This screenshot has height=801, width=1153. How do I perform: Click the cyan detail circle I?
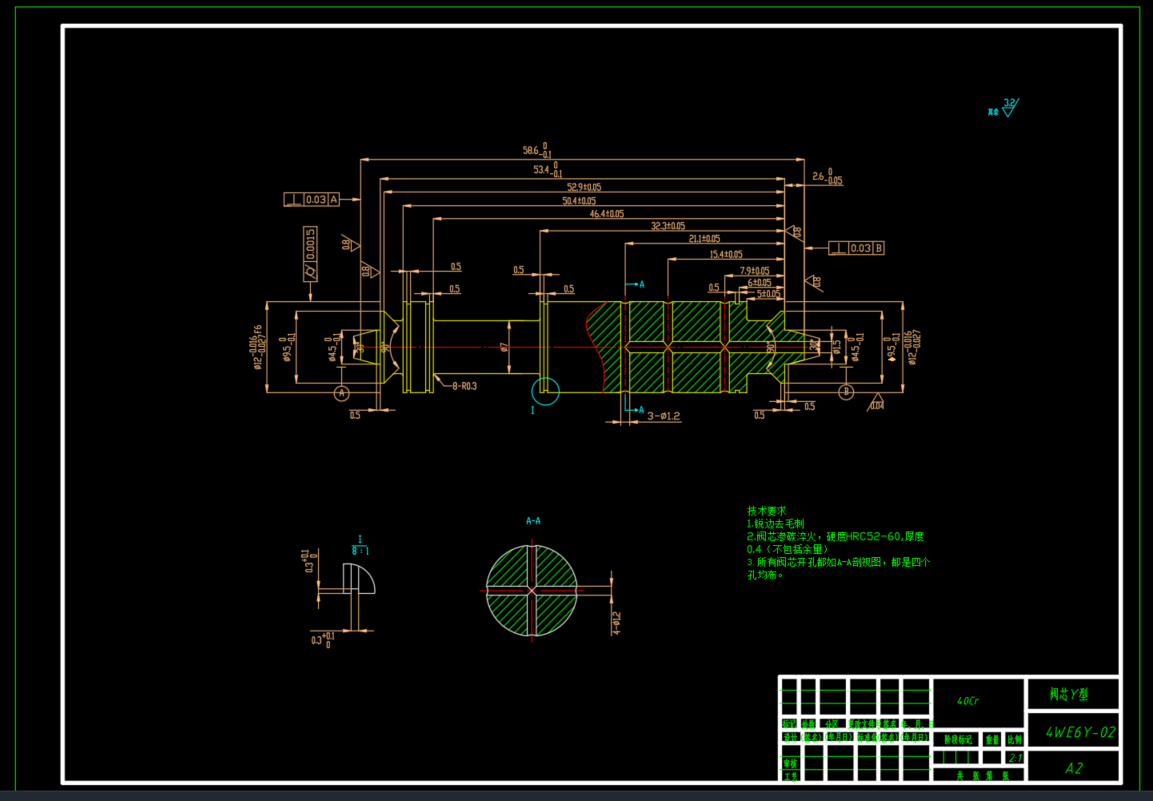[x=545, y=391]
